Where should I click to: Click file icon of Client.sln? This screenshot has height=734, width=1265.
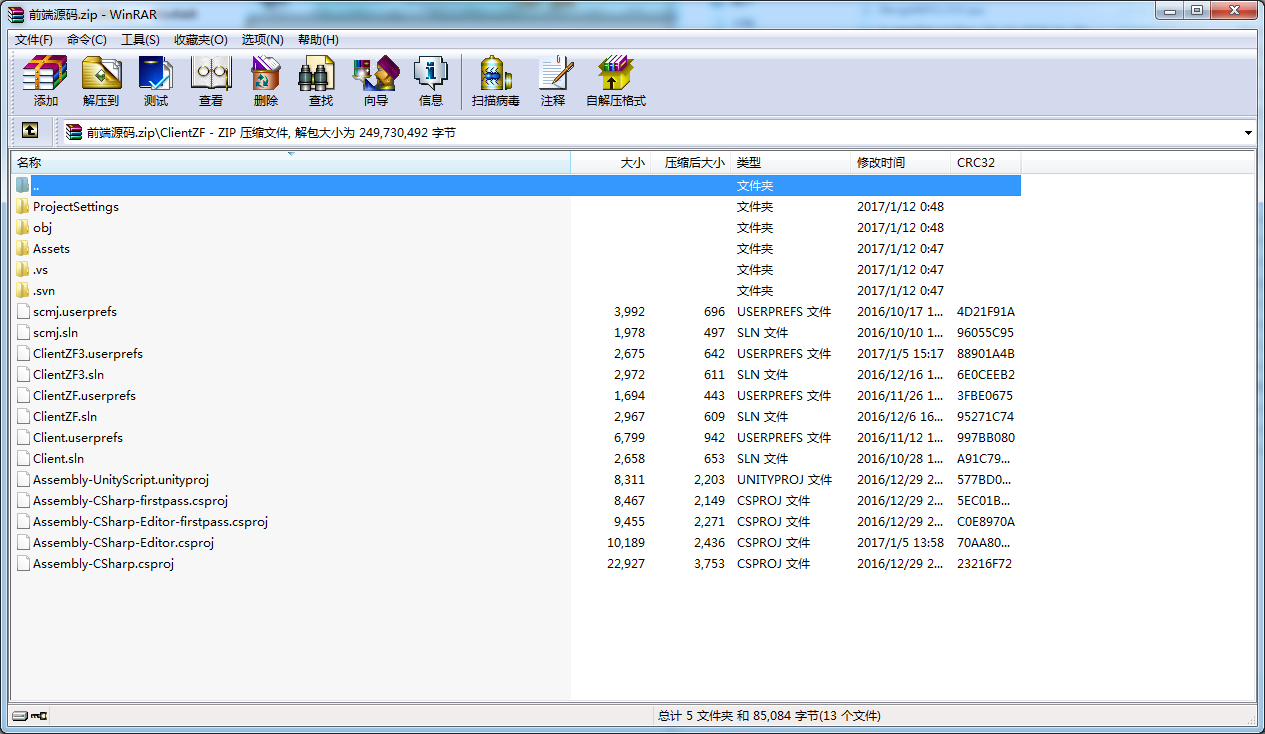coord(23,458)
